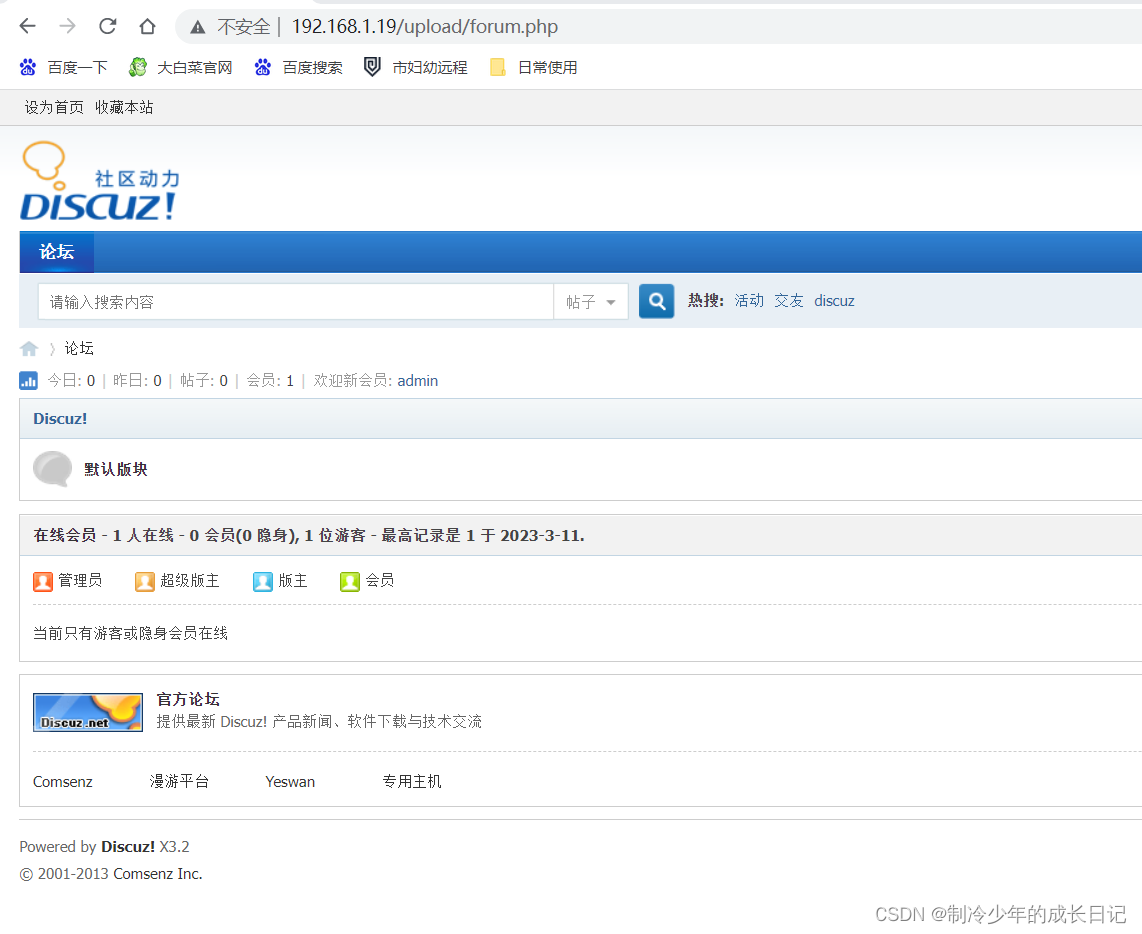1142x934 pixels.
Task: Click the green 会员 group icon
Action: pos(350,580)
